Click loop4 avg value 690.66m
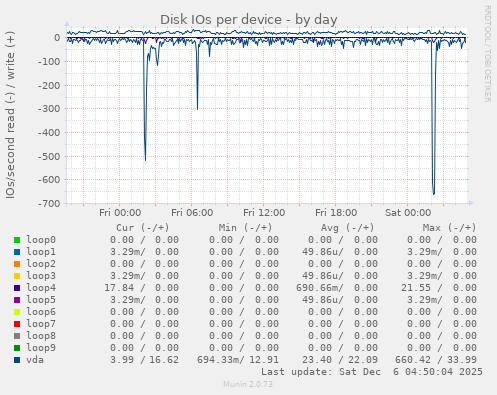The width and height of the screenshot is (497, 395). click(x=319, y=288)
